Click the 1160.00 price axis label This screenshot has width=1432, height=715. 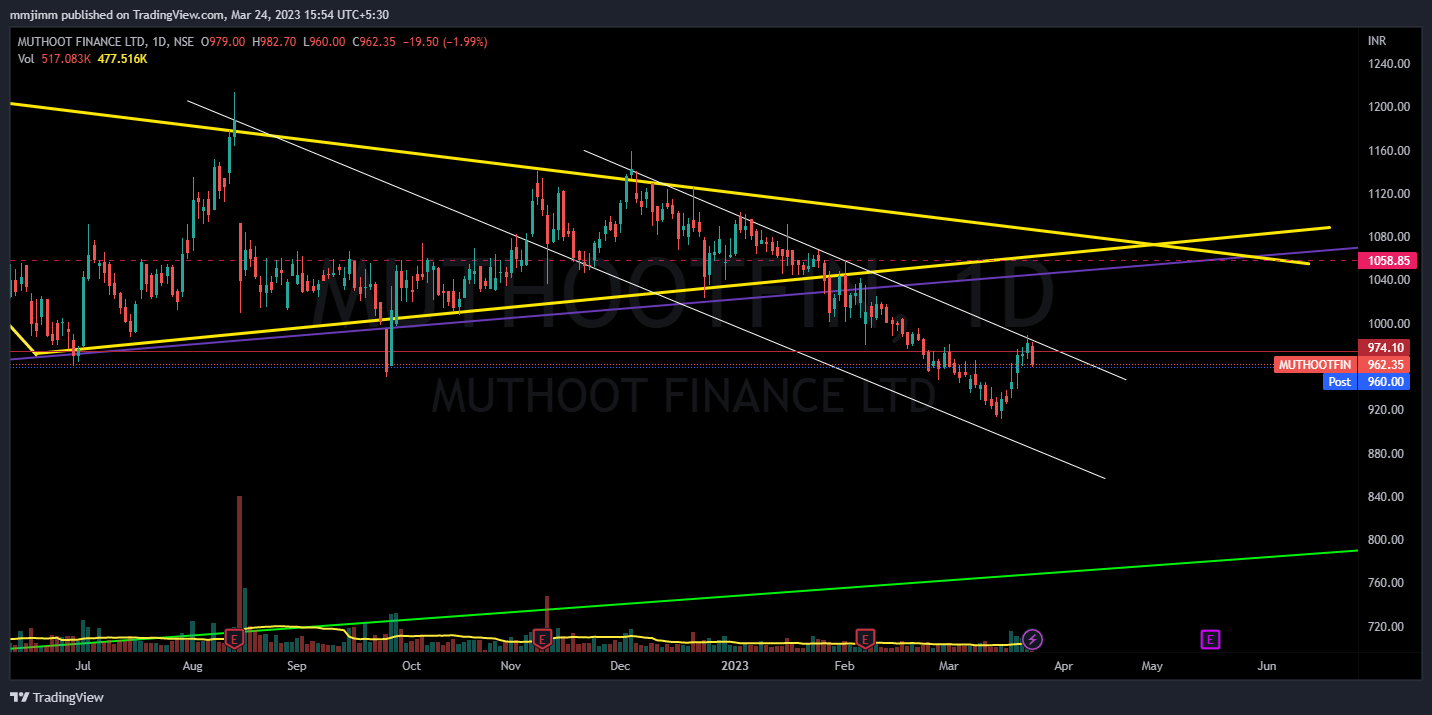1389,151
